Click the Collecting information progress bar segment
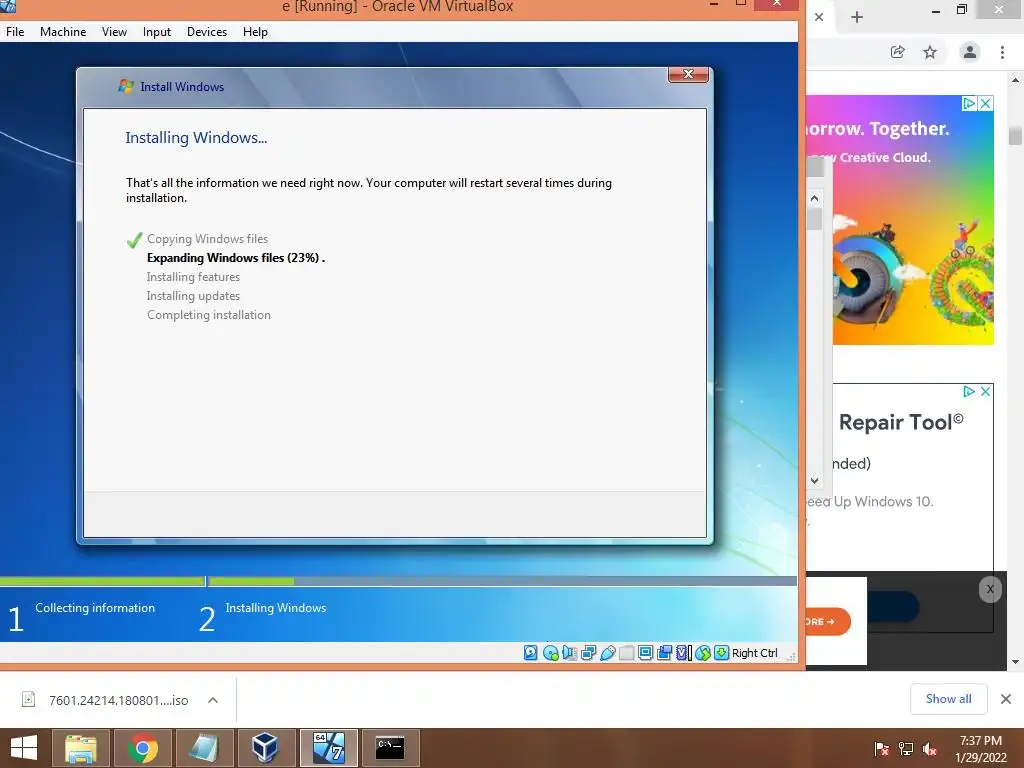This screenshot has height=768, width=1024. 103,581
